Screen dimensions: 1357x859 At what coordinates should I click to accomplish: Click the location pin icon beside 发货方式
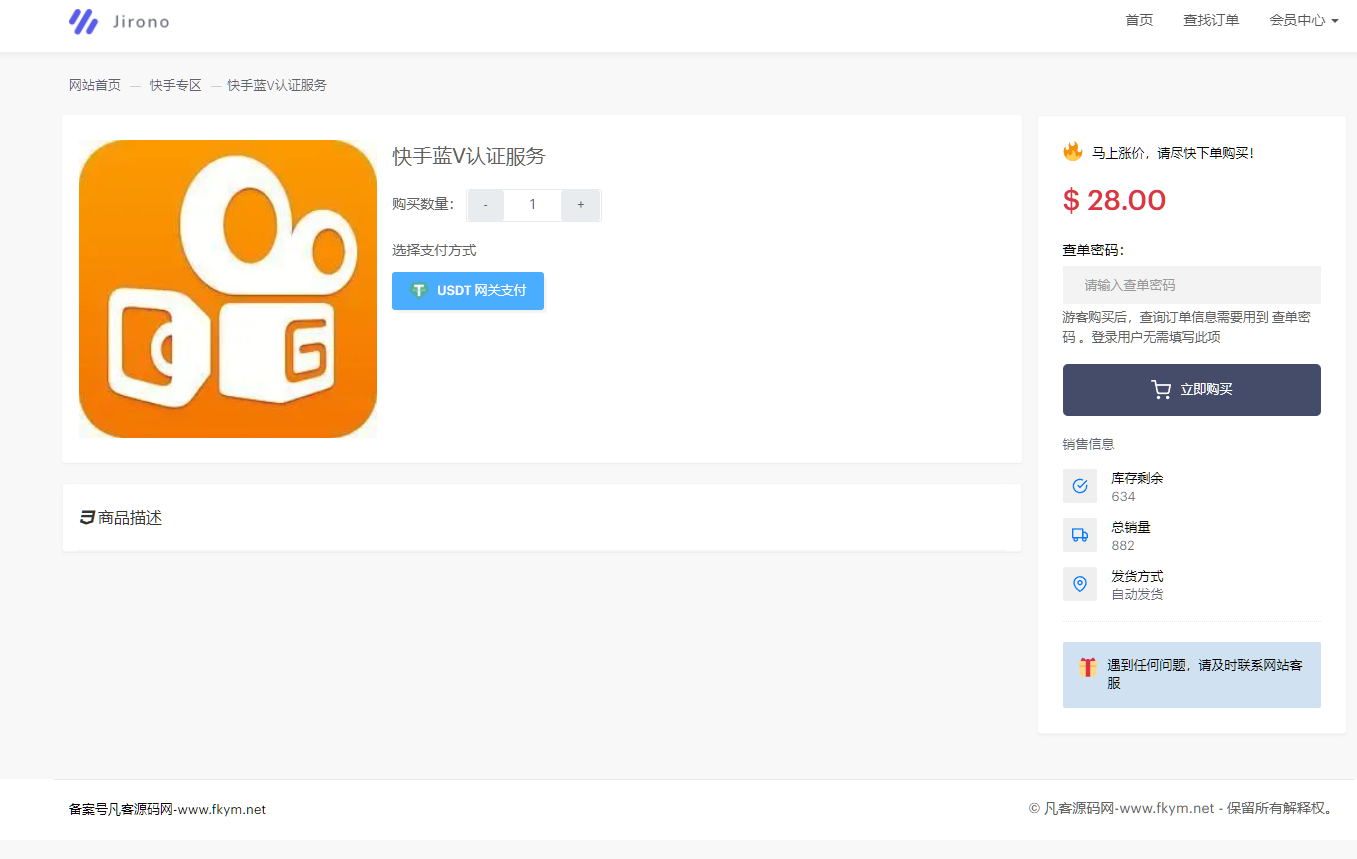coord(1080,584)
